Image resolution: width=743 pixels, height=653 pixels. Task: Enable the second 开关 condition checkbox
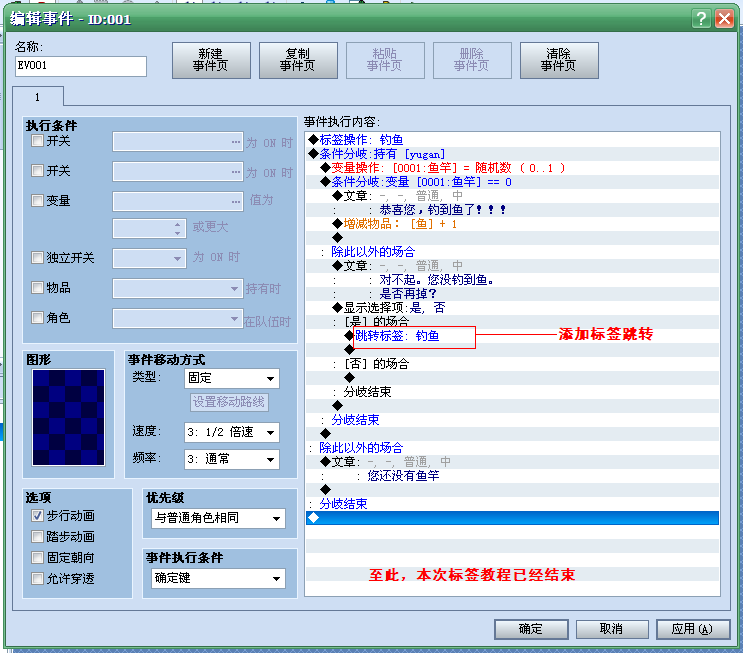(37, 171)
